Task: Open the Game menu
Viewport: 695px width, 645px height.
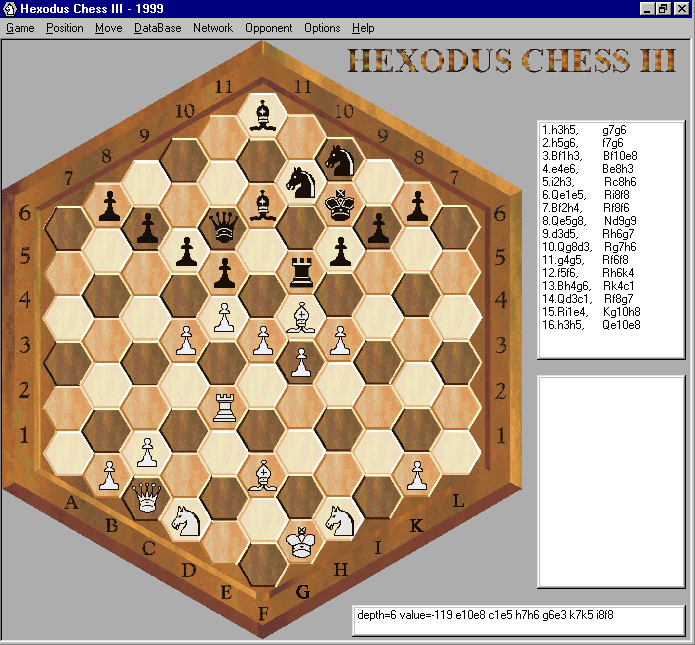Action: (x=20, y=28)
